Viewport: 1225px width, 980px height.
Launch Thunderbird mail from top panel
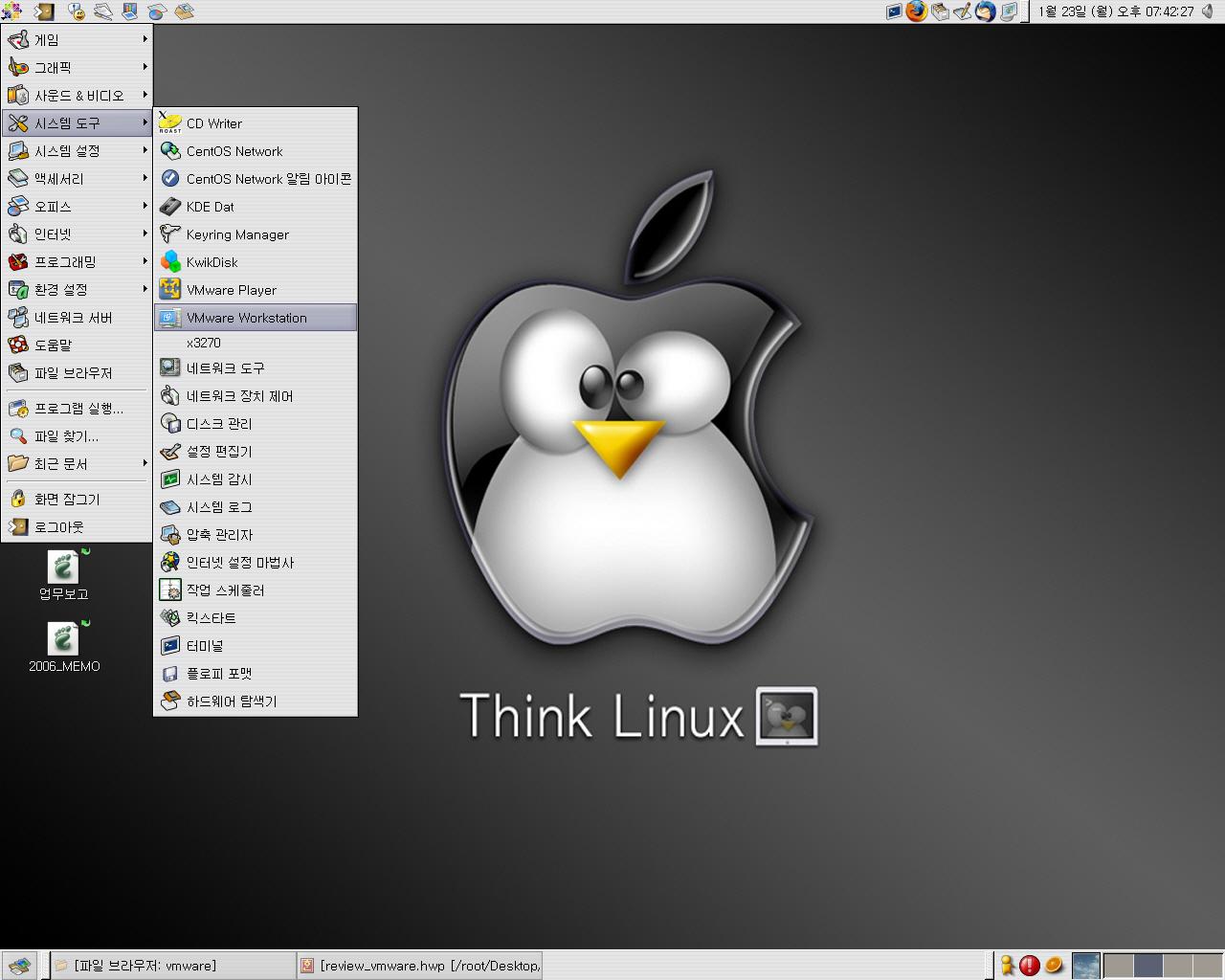tap(986, 11)
